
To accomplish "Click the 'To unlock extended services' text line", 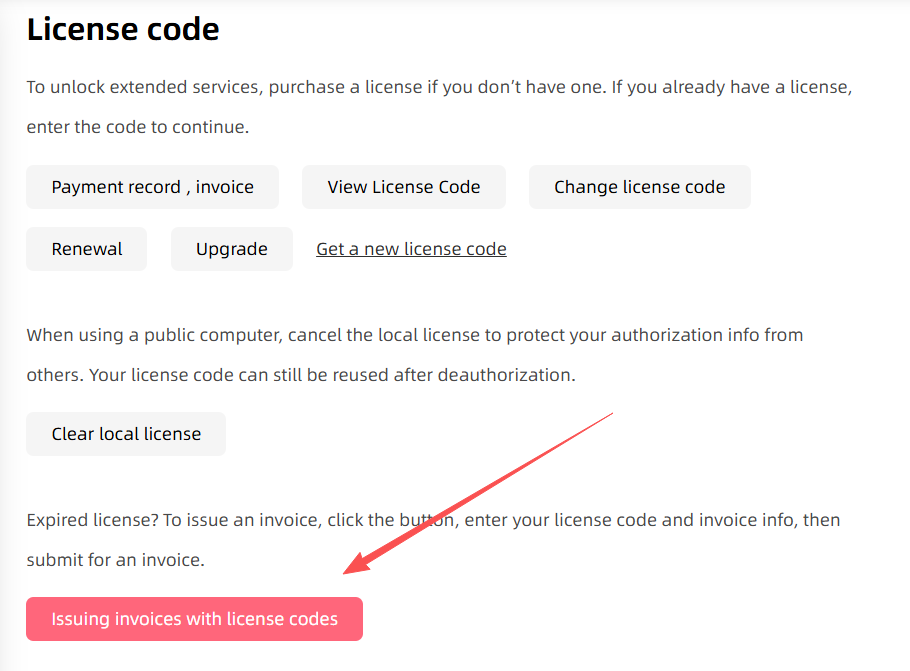I will pos(439,87).
